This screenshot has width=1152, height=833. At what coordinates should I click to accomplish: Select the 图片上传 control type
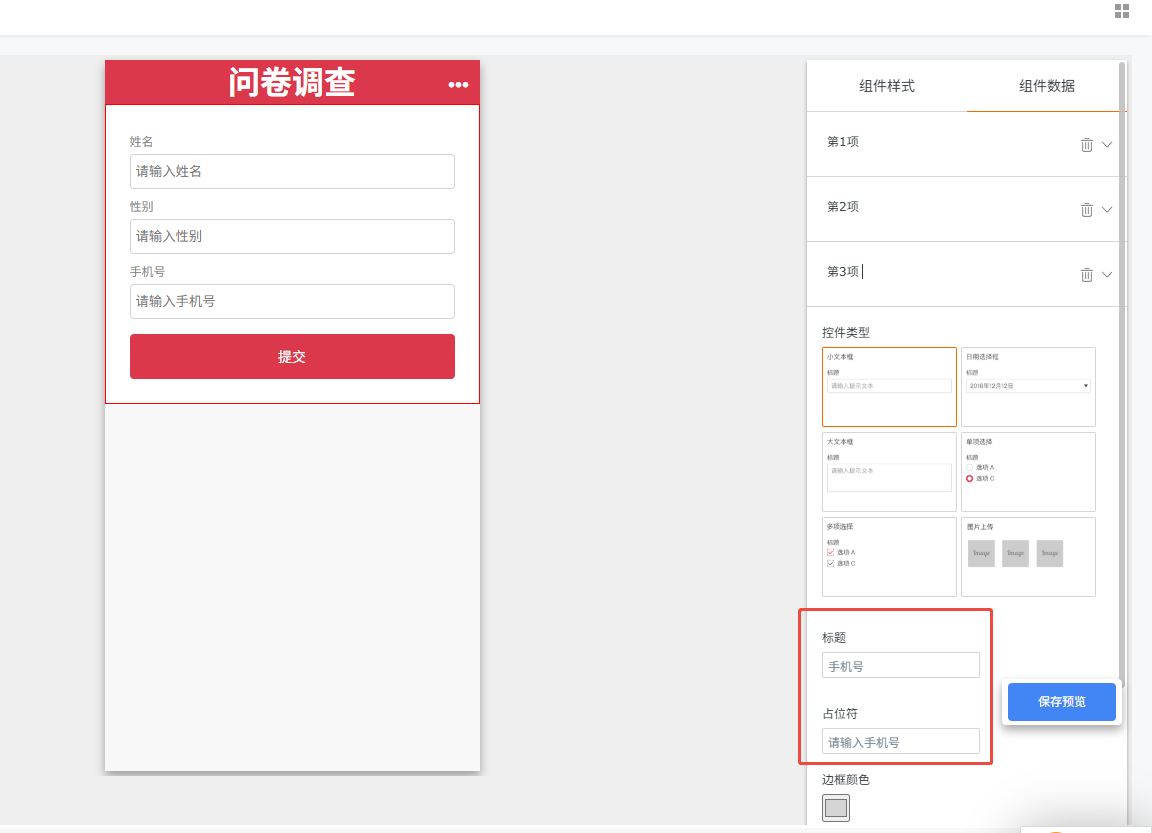pos(1028,557)
